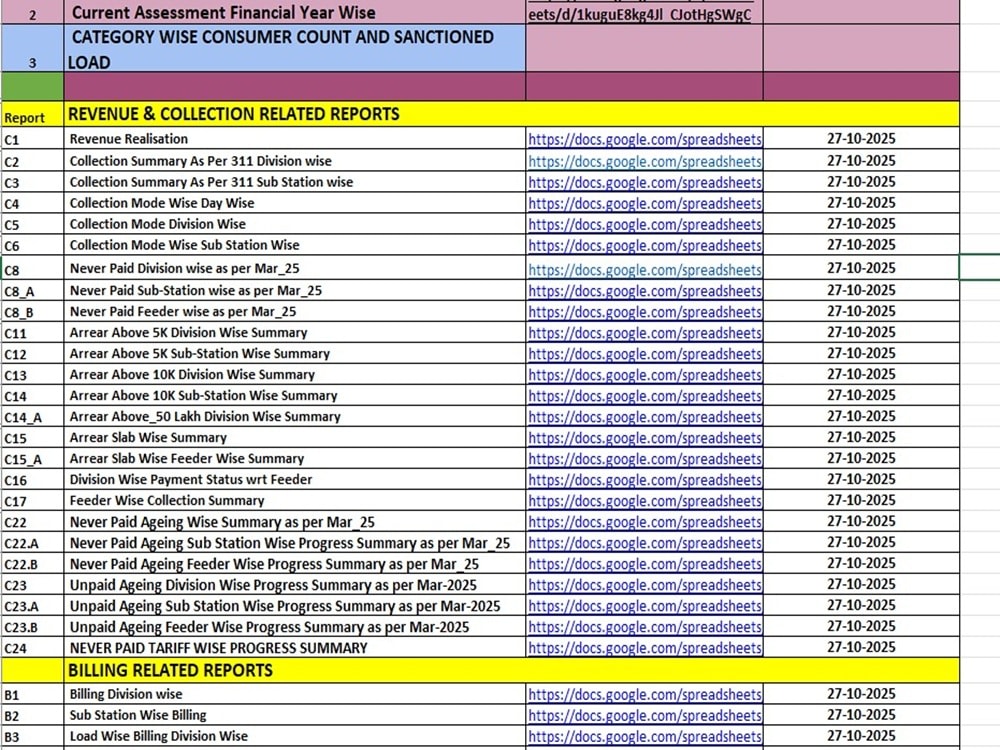Open link for Never Paid Feeder wise
Screen dimensions: 1000x750
tap(645, 312)
